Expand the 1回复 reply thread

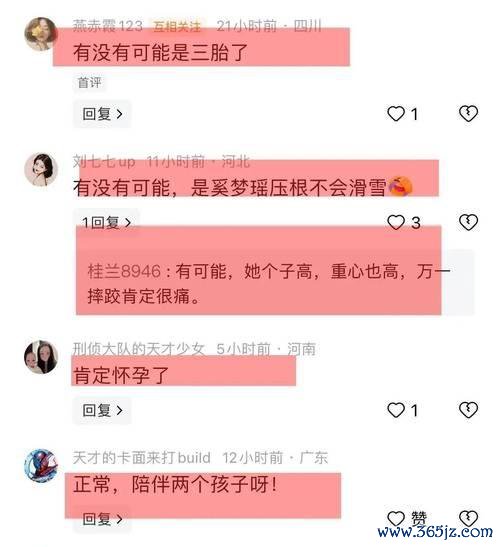click(x=106, y=222)
